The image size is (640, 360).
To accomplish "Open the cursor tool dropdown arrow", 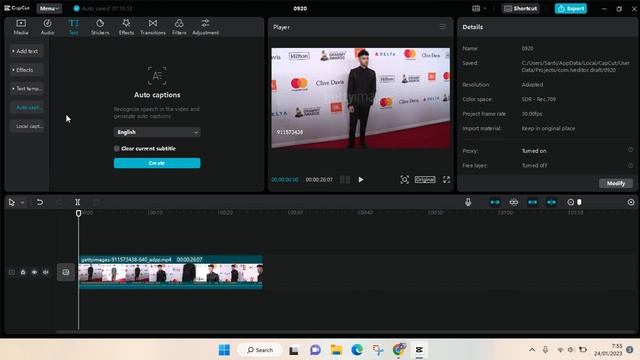I will (22, 202).
